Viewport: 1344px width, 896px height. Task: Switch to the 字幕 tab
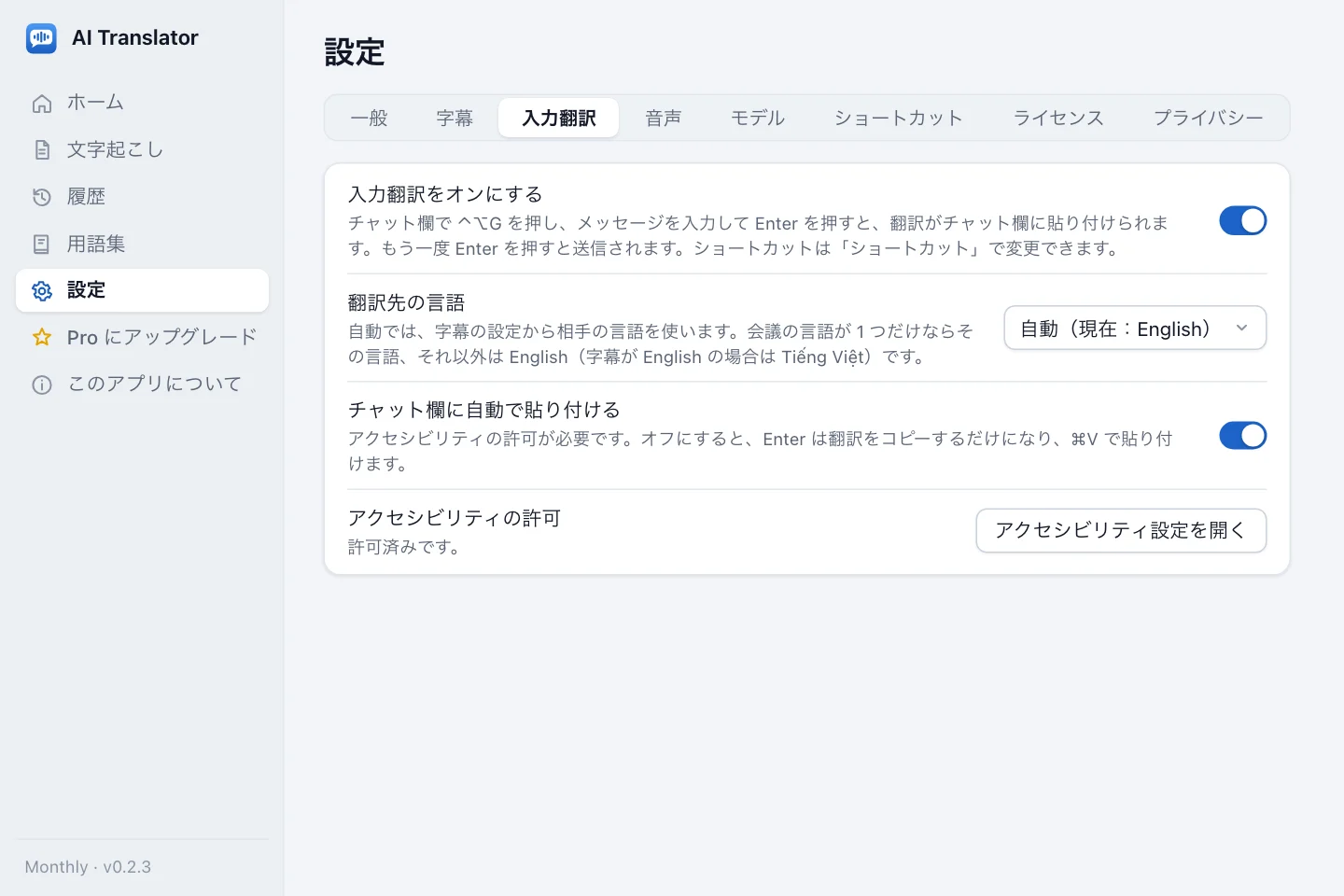tap(455, 119)
